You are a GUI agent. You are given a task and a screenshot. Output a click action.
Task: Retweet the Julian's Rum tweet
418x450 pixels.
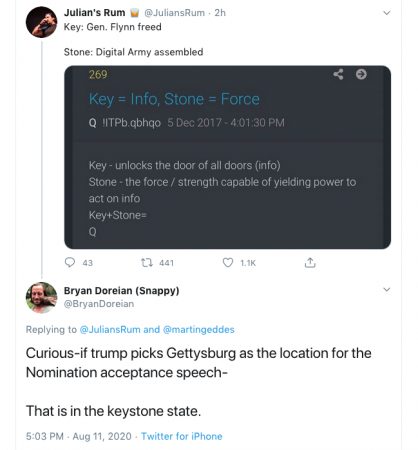[147, 263]
